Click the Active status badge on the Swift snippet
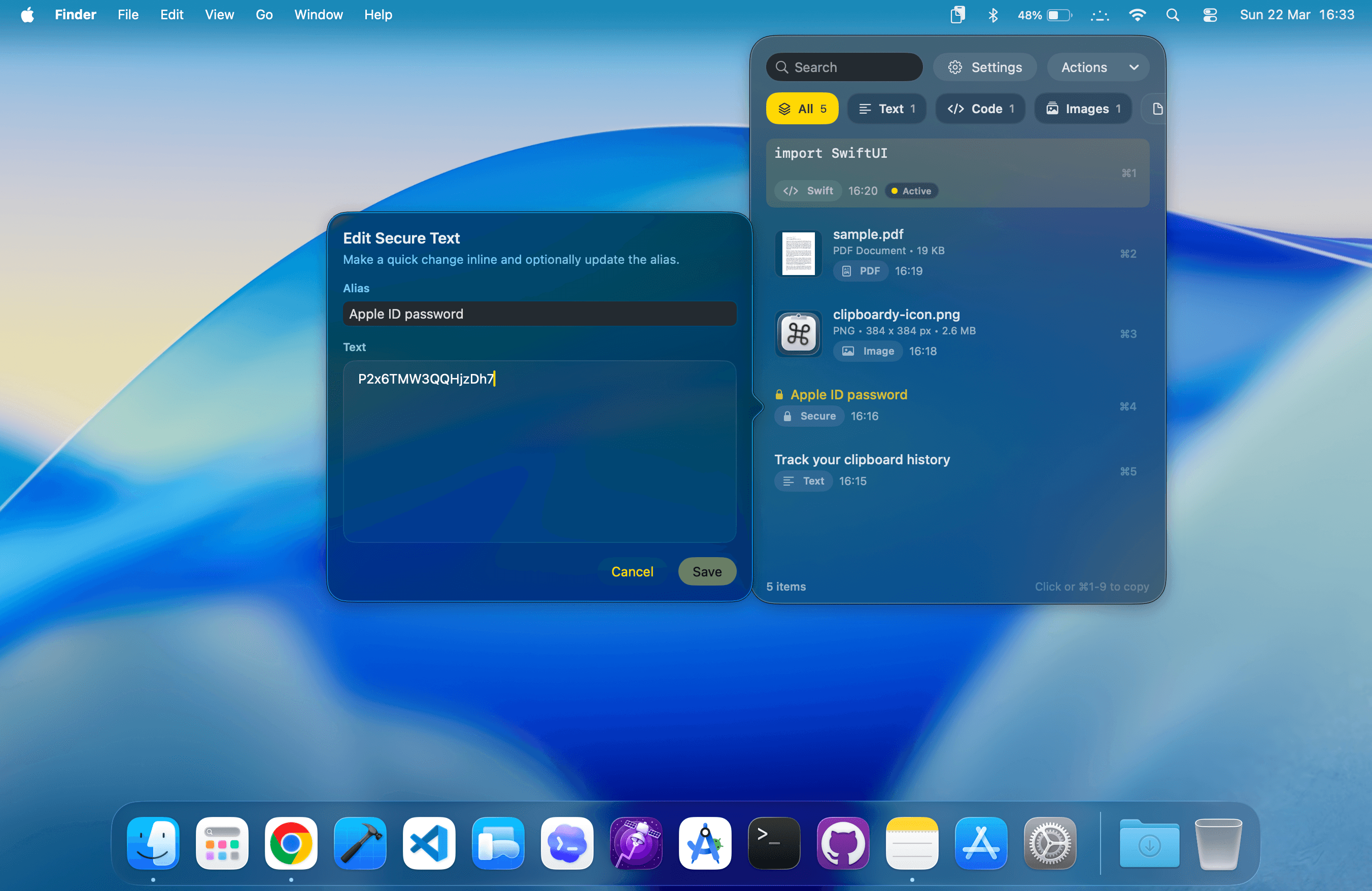Image resolution: width=1372 pixels, height=891 pixels. click(910, 191)
